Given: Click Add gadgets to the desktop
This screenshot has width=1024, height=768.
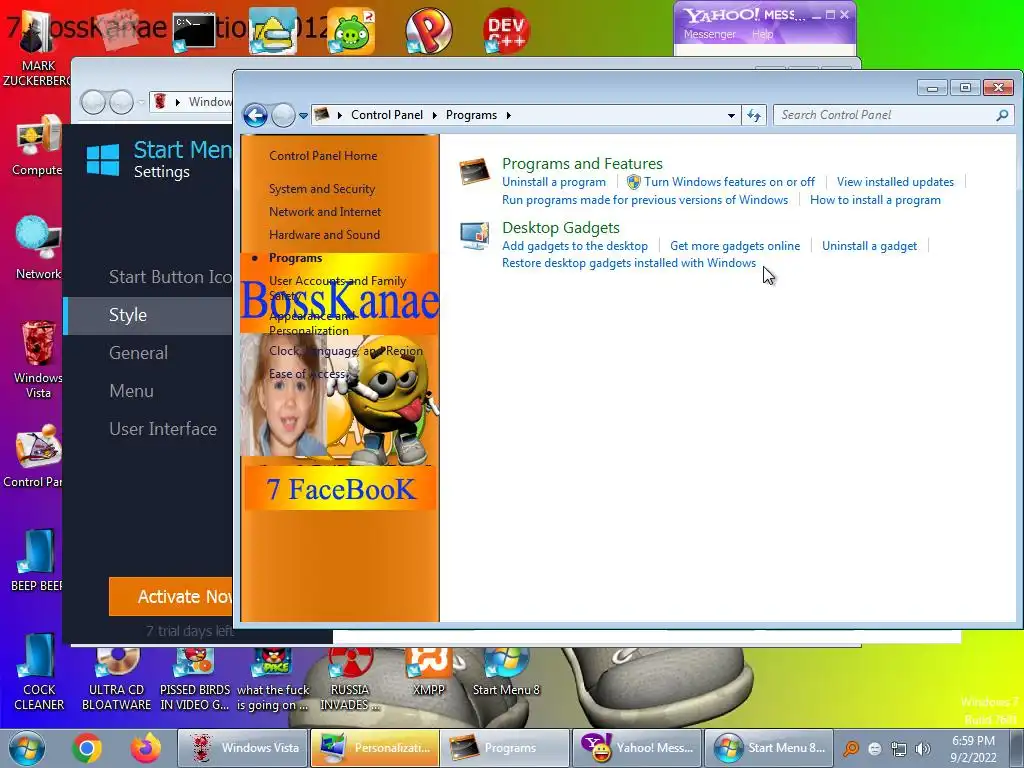Looking at the screenshot, I should point(575,246).
